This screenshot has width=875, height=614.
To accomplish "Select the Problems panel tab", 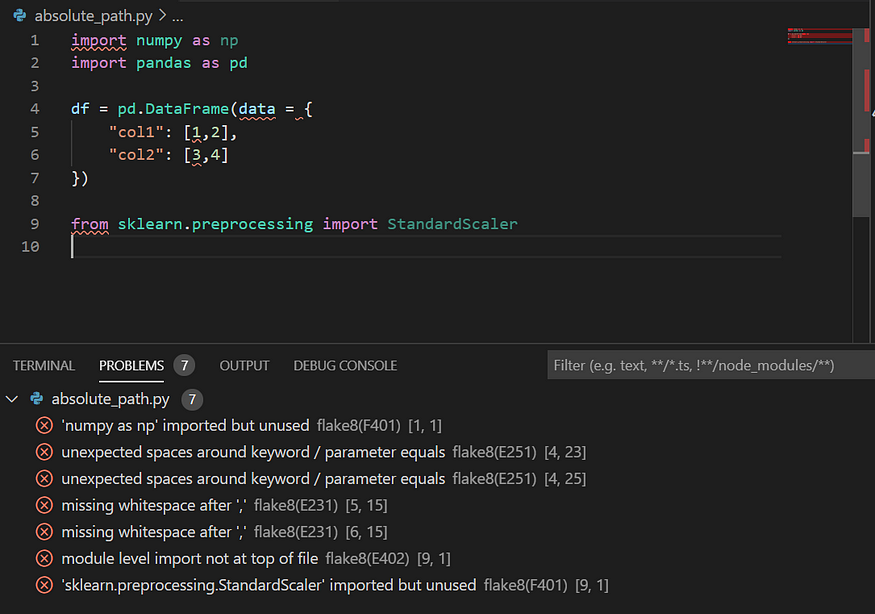I will pyautogui.click(x=131, y=366).
